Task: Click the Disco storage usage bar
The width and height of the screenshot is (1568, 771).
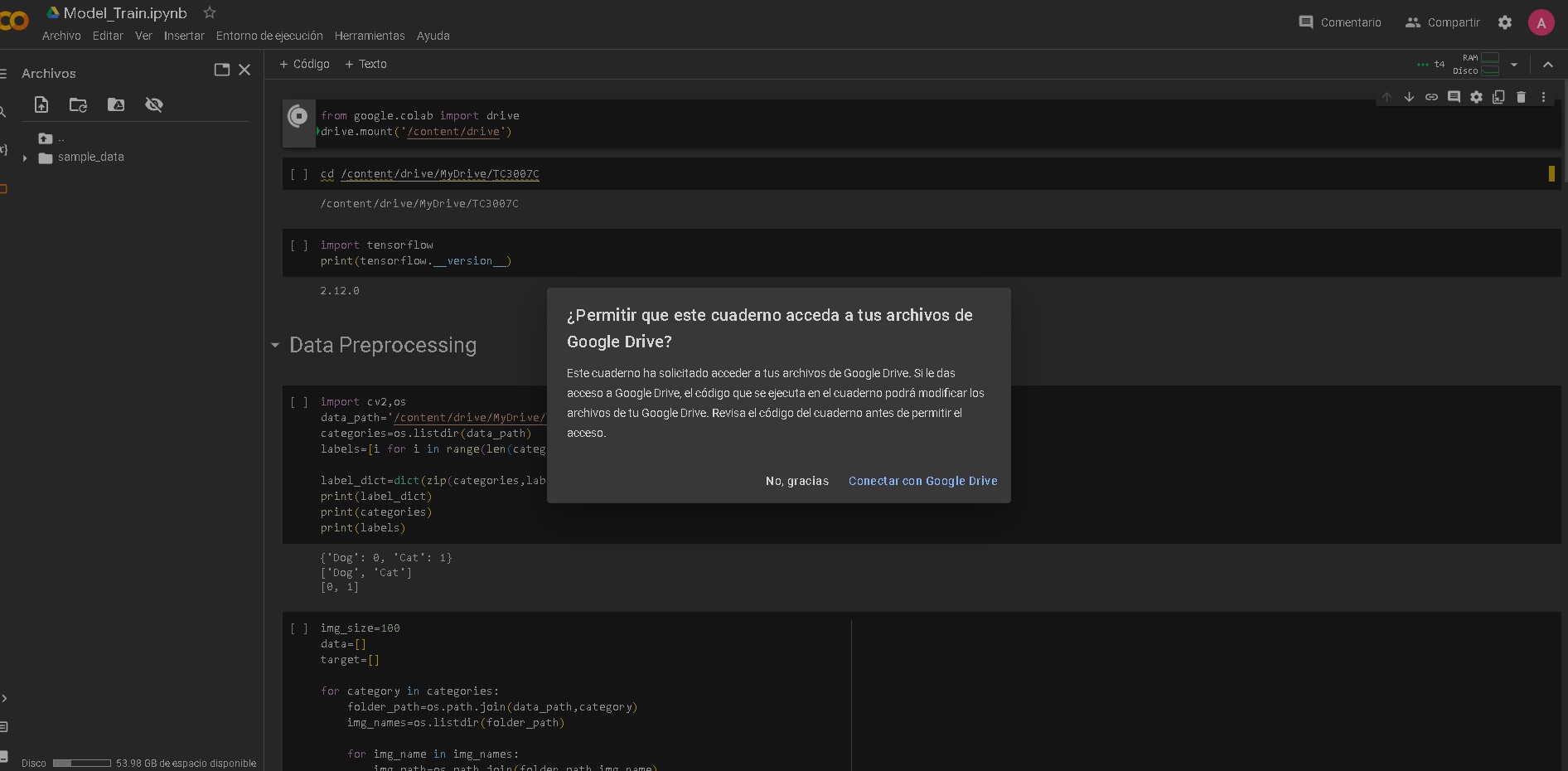Action: pyautogui.click(x=81, y=763)
